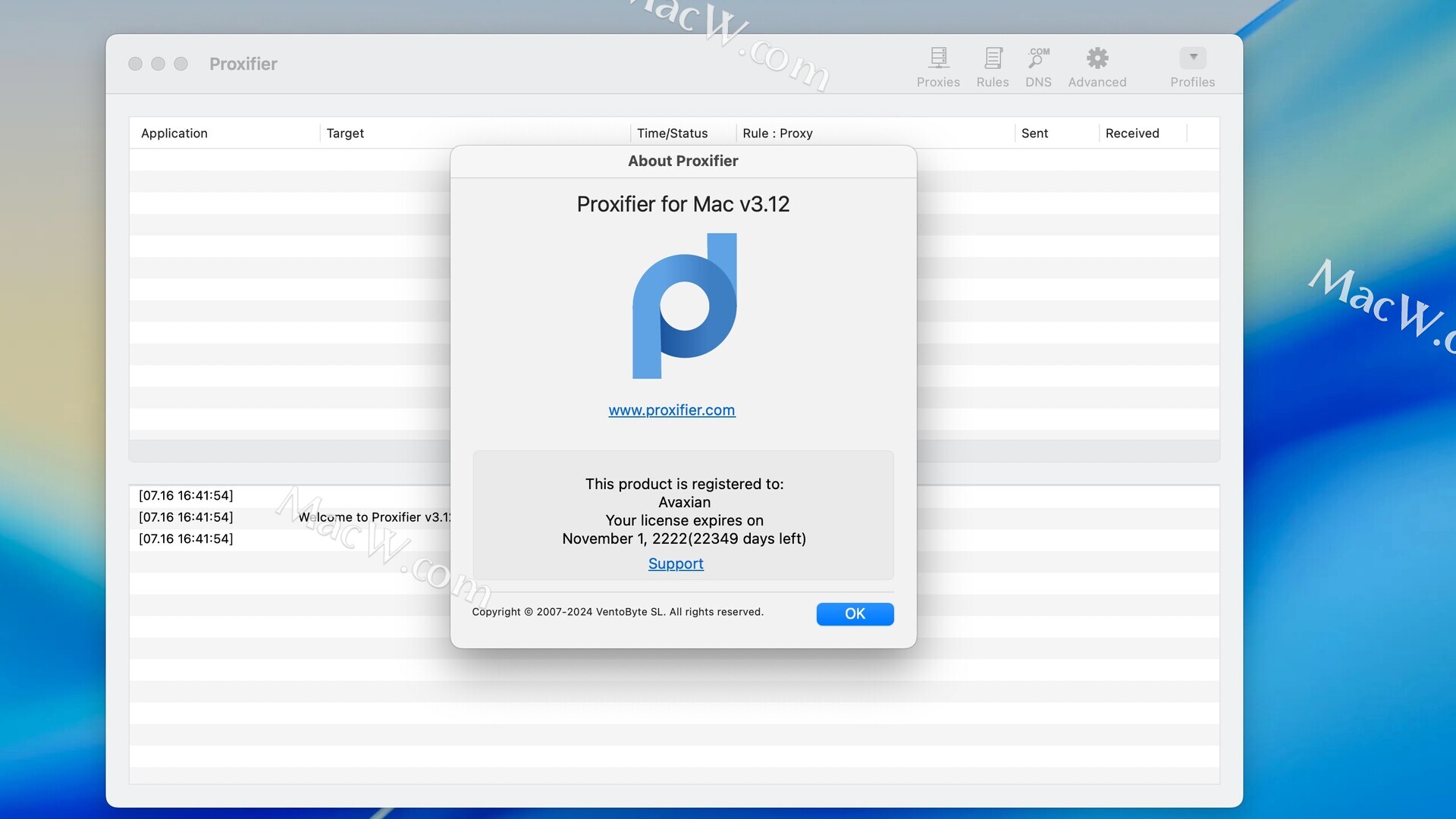Open the DNS settings icon

1038,66
